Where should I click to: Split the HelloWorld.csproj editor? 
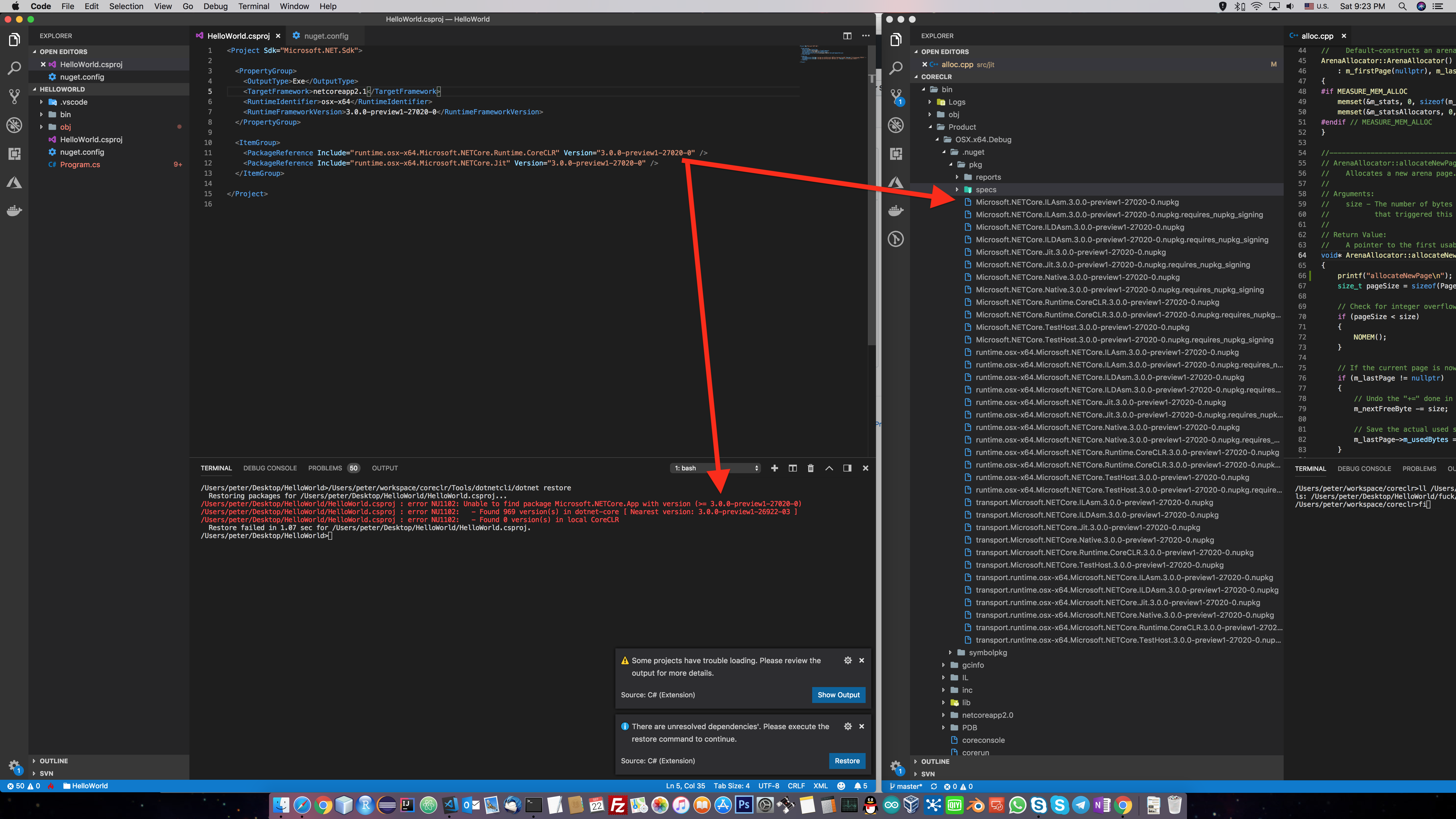847,36
